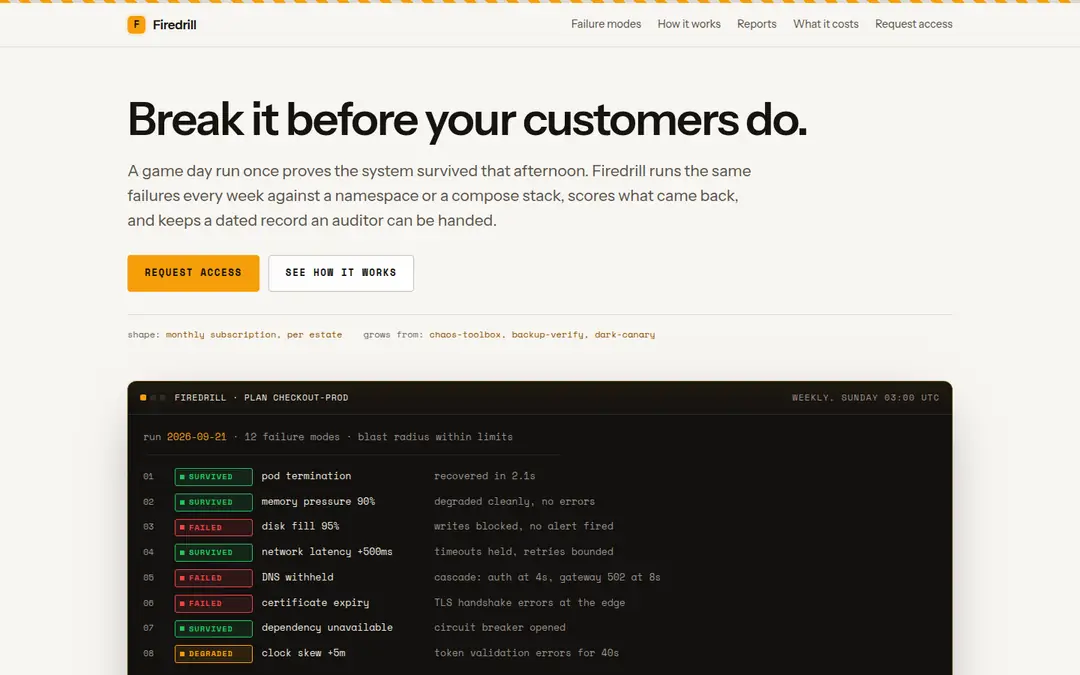1080x675 pixels.
Task: Open the Reports nav item
Action: pyautogui.click(x=756, y=24)
